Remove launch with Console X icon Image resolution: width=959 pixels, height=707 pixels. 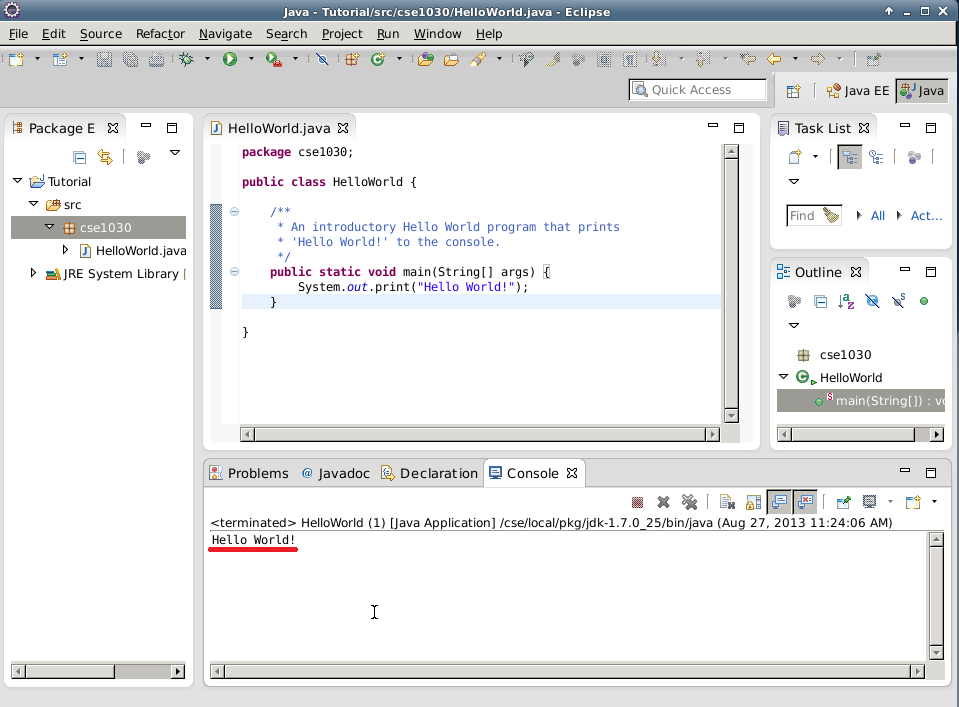663,502
